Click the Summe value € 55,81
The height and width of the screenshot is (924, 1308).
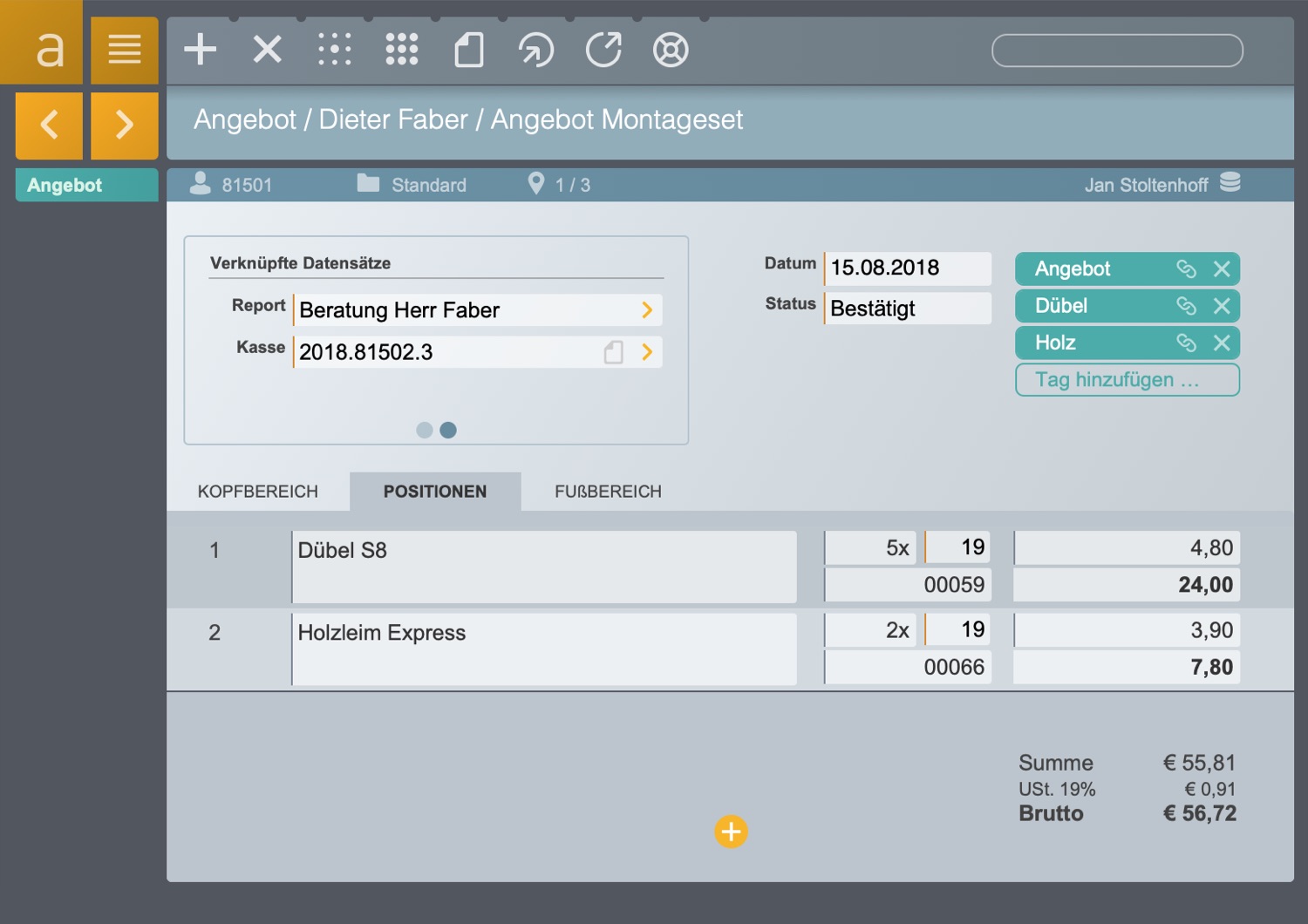[1200, 763]
